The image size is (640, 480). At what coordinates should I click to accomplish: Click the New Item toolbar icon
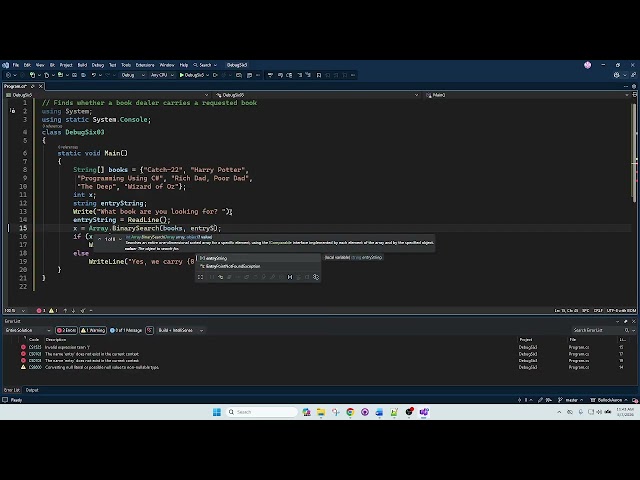tap(32, 75)
